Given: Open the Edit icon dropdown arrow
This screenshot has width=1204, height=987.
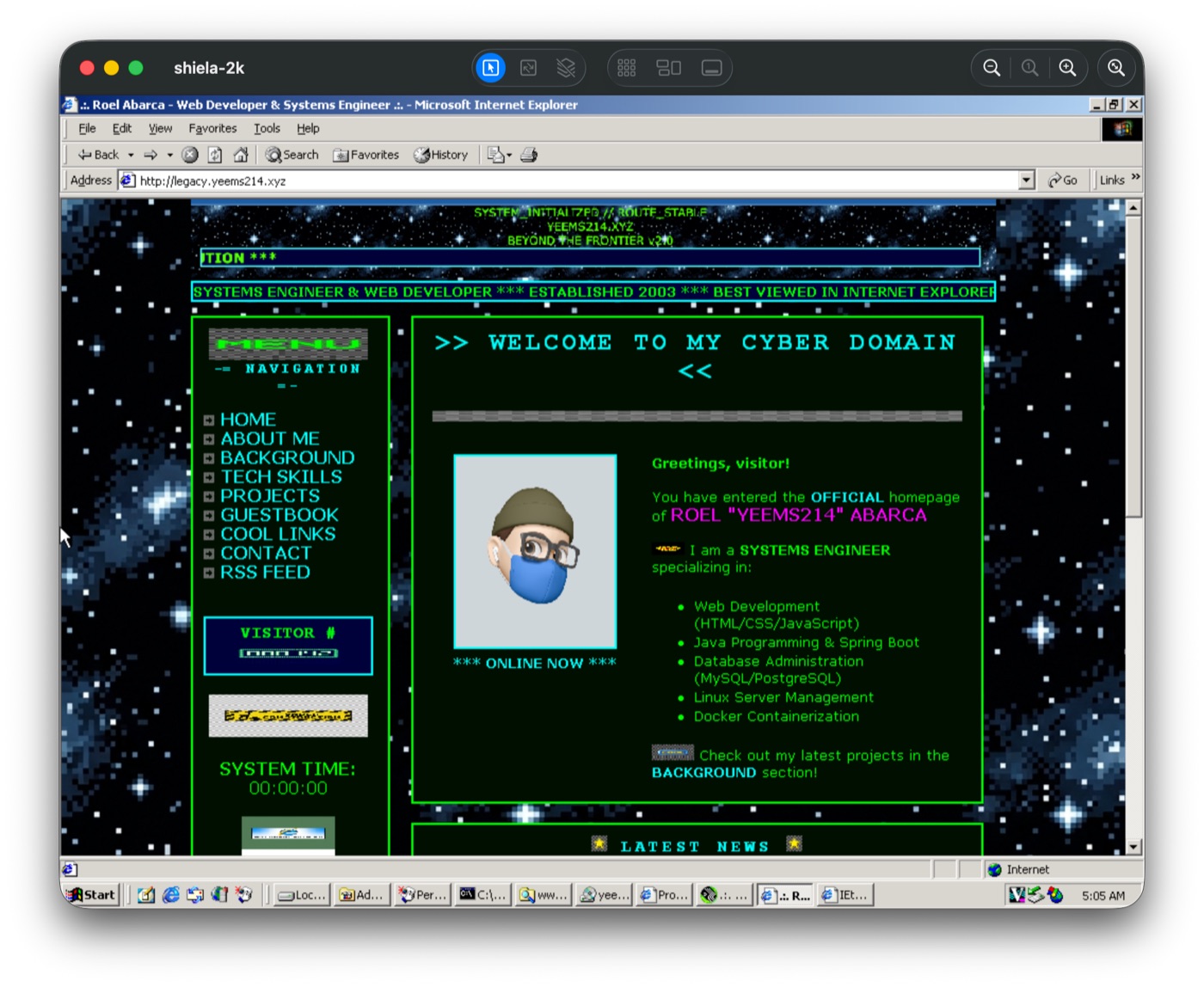Looking at the screenshot, I should pos(509,156).
